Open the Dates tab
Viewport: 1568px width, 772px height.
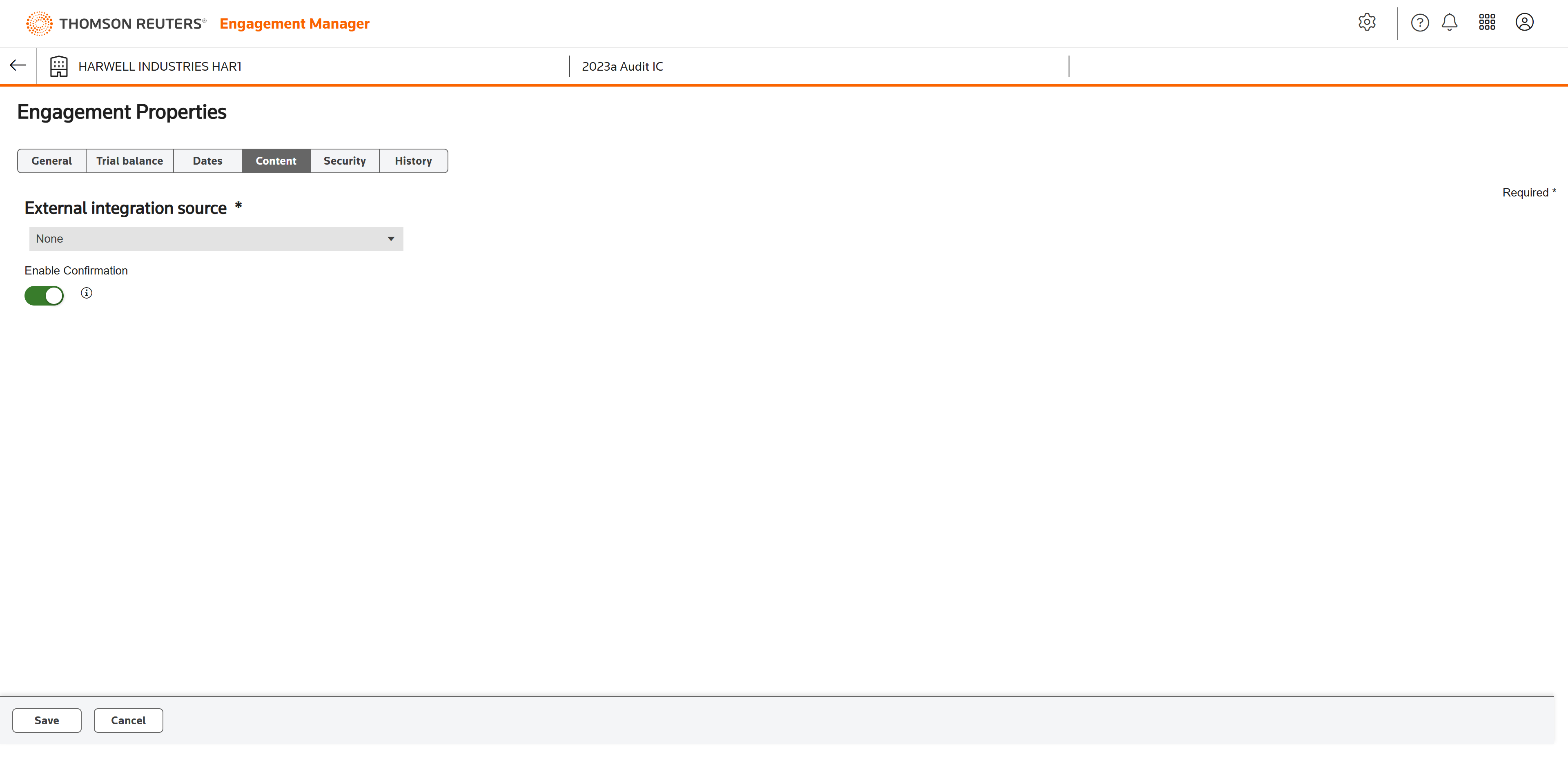[207, 161]
